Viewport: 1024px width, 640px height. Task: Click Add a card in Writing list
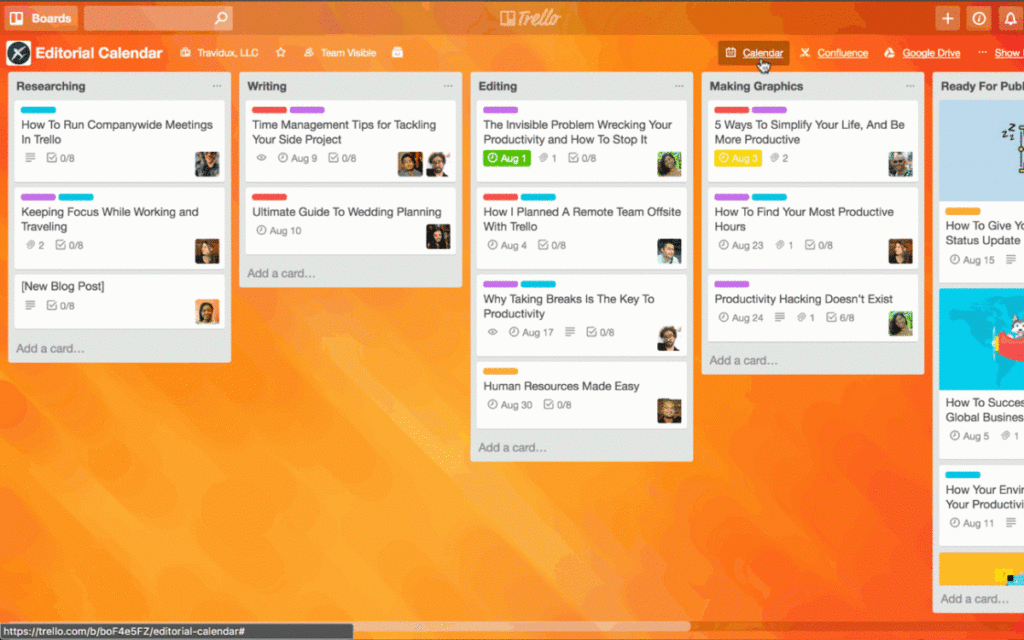281,274
